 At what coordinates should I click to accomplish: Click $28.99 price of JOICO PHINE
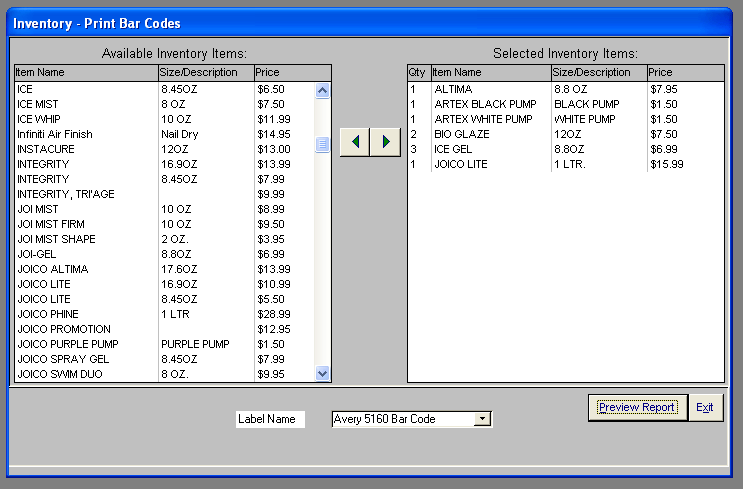[274, 314]
